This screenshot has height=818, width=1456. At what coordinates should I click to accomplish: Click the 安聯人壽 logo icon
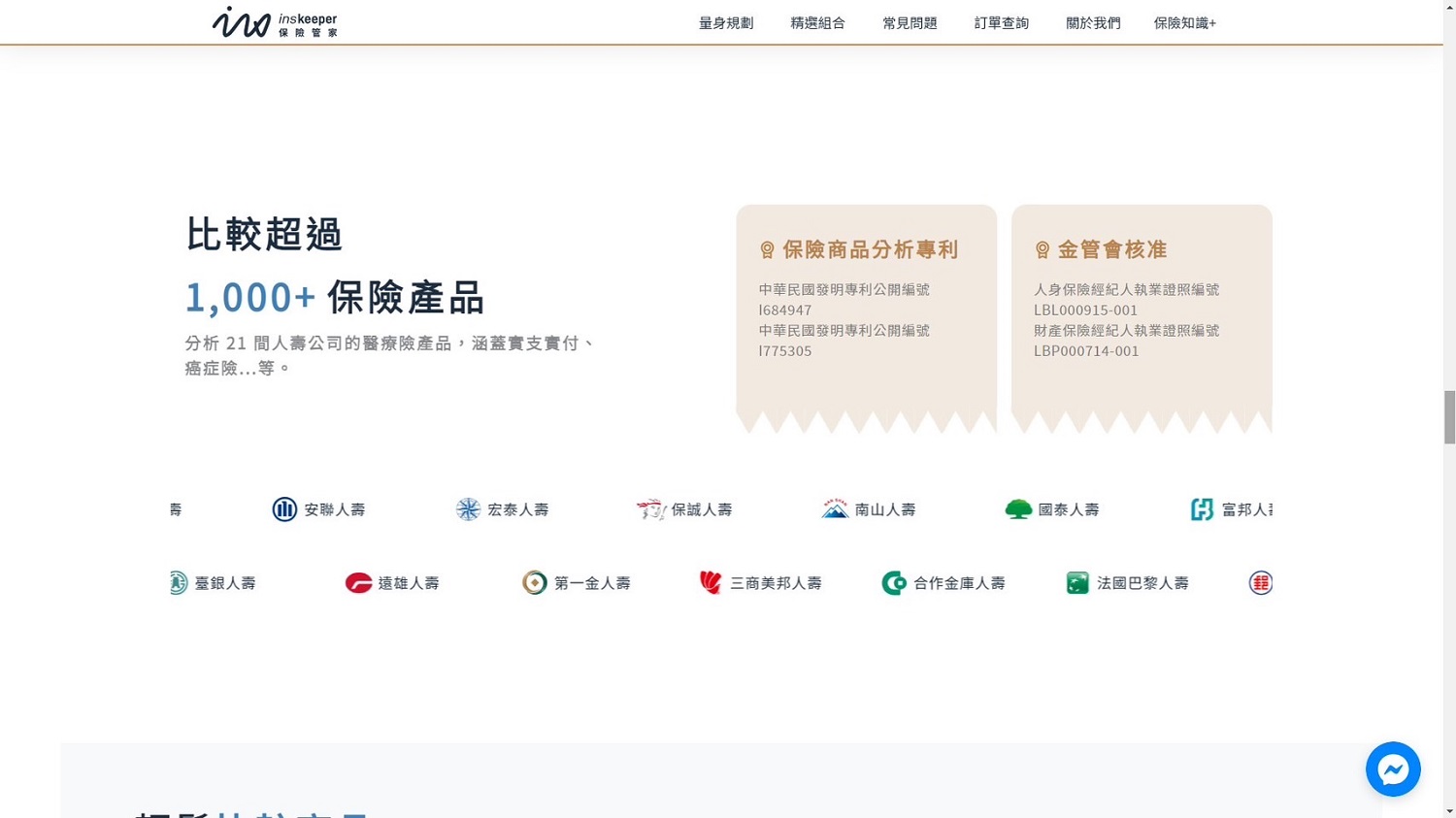tap(284, 509)
